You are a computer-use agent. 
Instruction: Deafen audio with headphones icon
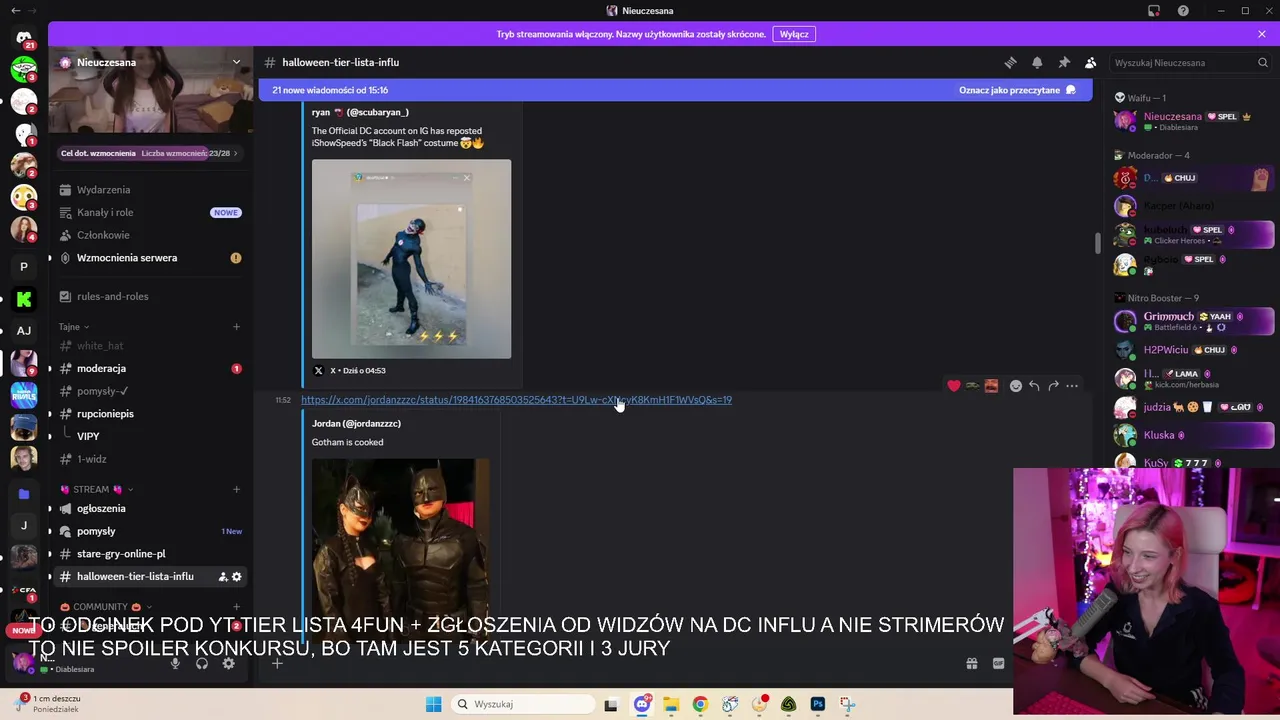[x=202, y=663]
